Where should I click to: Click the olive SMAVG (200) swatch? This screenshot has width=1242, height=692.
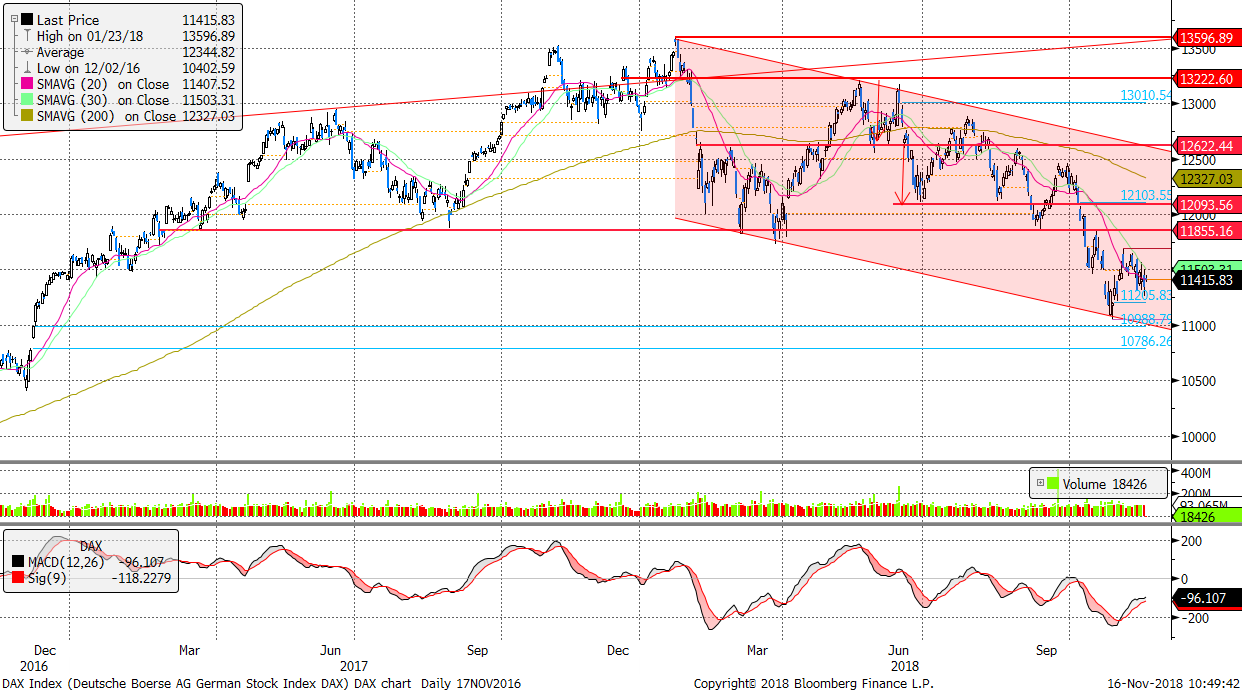click(26, 116)
